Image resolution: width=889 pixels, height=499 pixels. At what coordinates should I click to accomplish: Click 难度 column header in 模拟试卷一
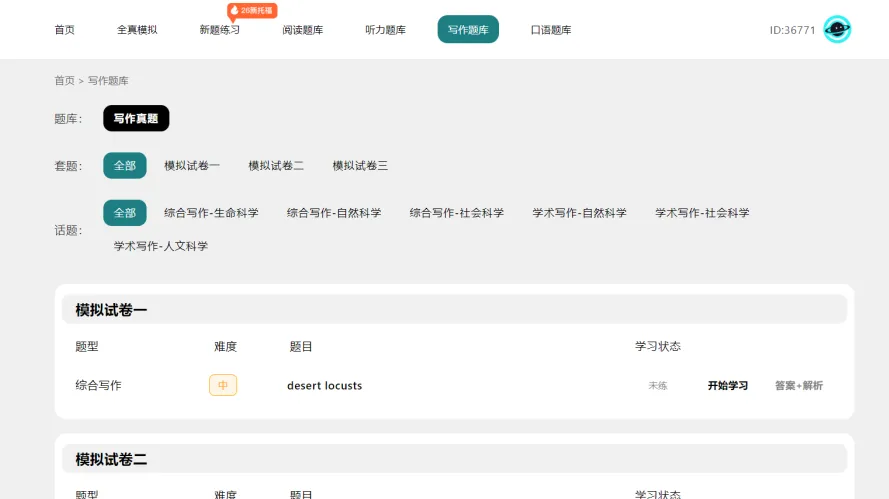[226, 346]
